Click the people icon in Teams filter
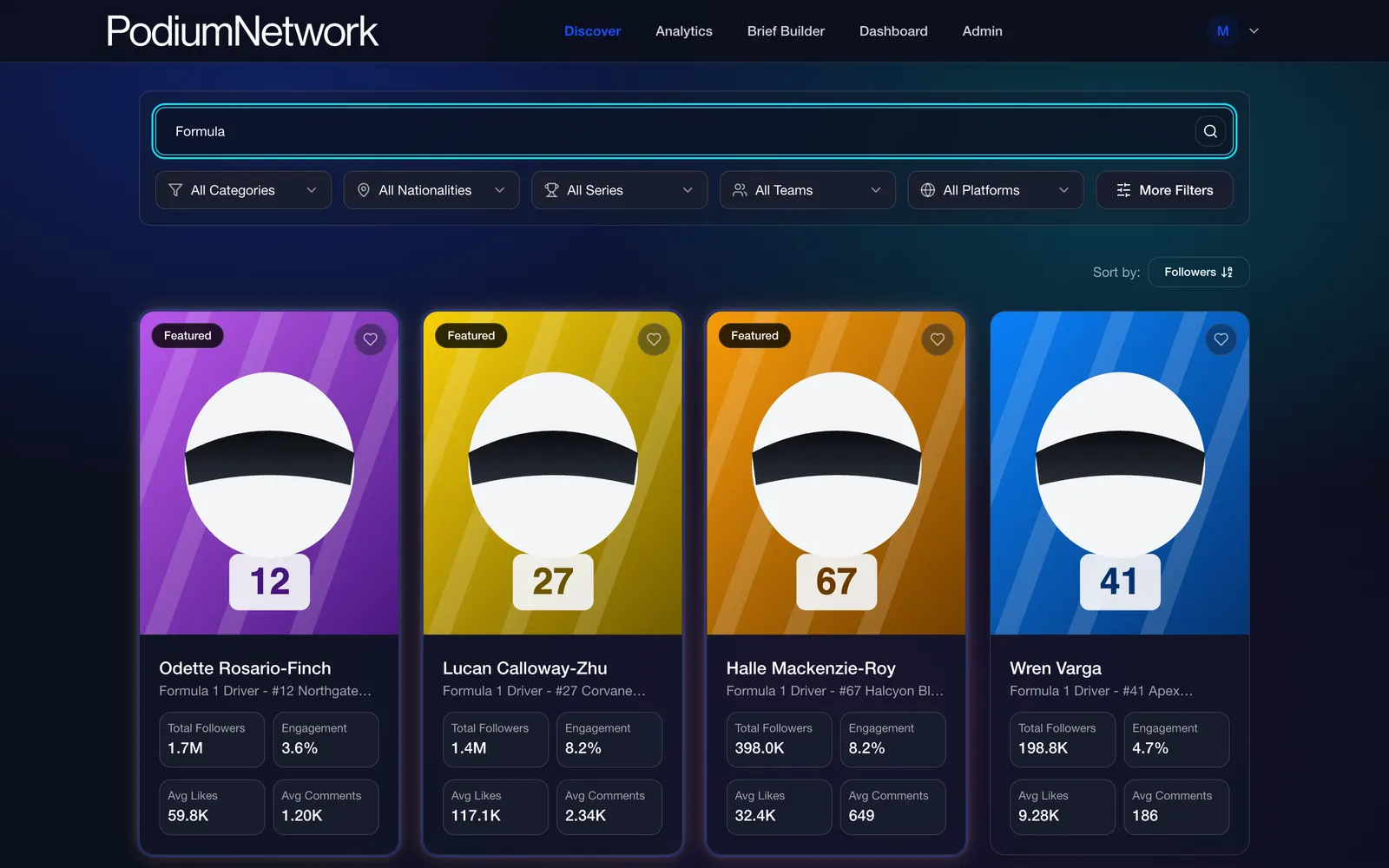 [x=740, y=190]
